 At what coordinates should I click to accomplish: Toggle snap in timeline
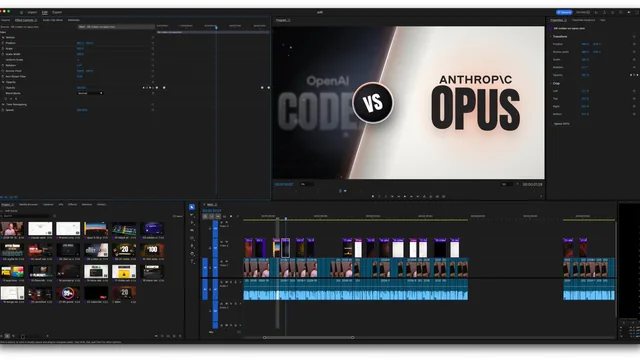pos(211,216)
